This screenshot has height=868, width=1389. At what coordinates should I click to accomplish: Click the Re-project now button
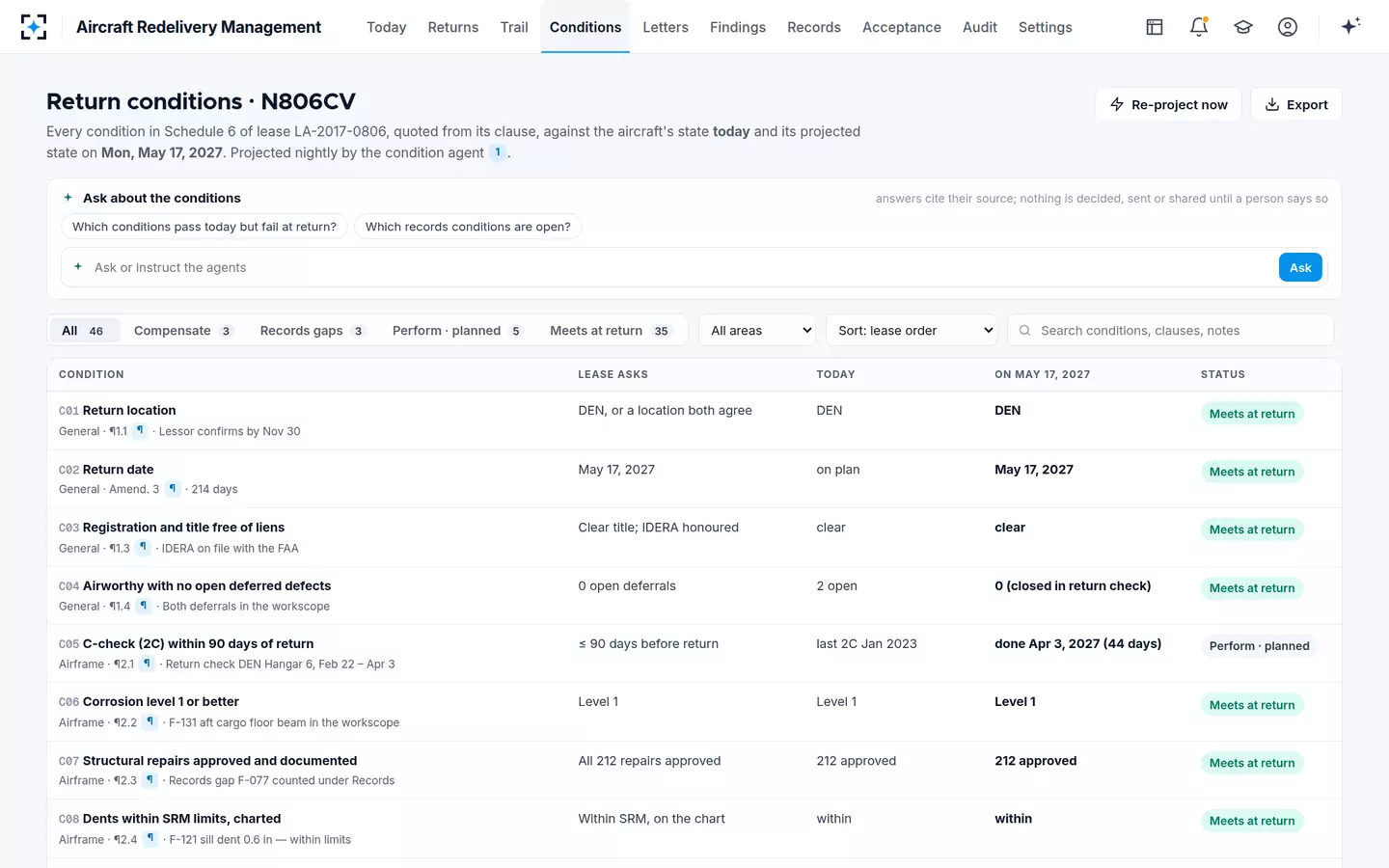(x=1168, y=104)
